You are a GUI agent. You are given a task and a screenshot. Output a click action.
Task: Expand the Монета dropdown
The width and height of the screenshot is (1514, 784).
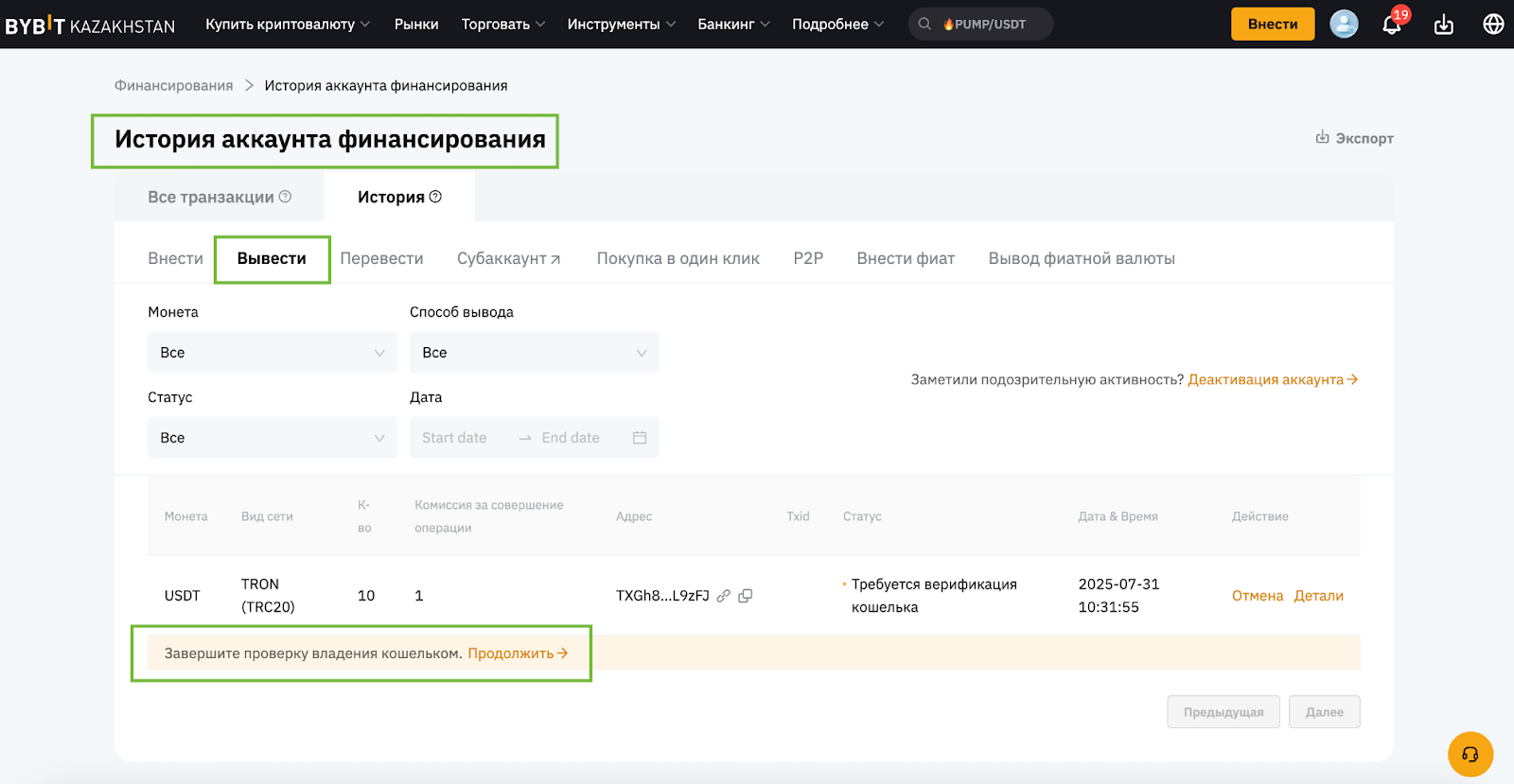272,353
